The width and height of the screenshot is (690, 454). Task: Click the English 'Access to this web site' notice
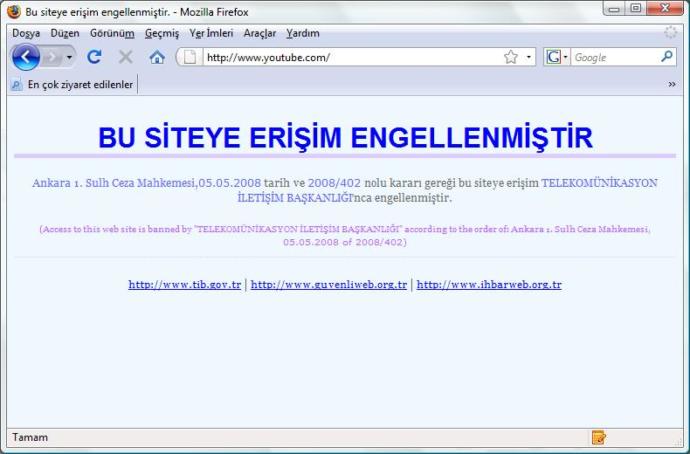point(345,235)
